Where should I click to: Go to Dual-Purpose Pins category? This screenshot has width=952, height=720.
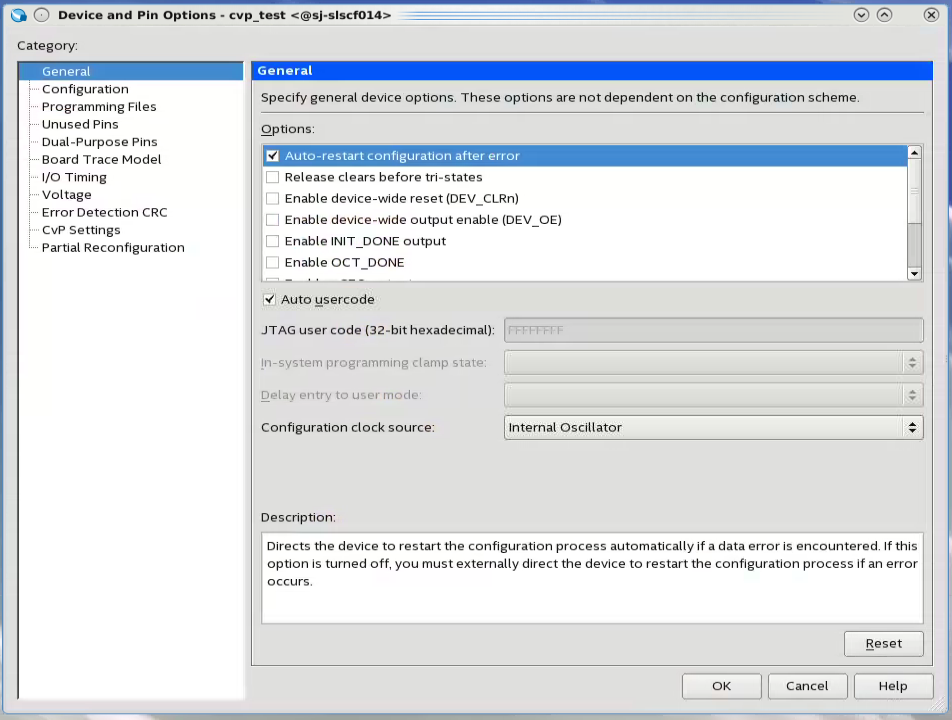pyautogui.click(x=99, y=142)
